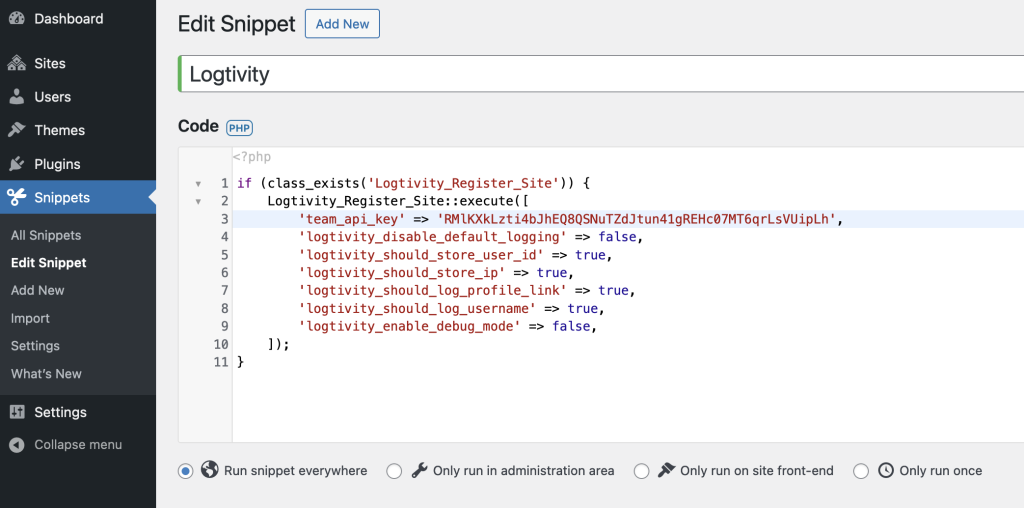1024x508 pixels.
Task: Select Run snippet everywhere radio button
Action: (185, 471)
